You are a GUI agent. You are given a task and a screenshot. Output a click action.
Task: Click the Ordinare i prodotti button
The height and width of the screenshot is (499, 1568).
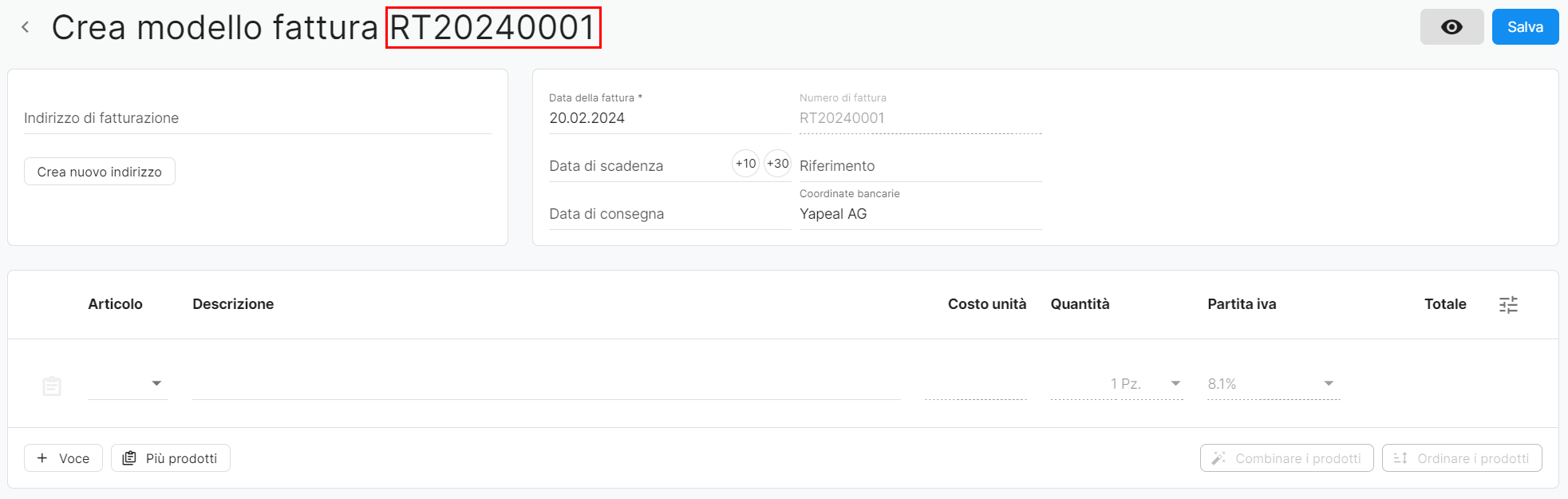(1462, 458)
